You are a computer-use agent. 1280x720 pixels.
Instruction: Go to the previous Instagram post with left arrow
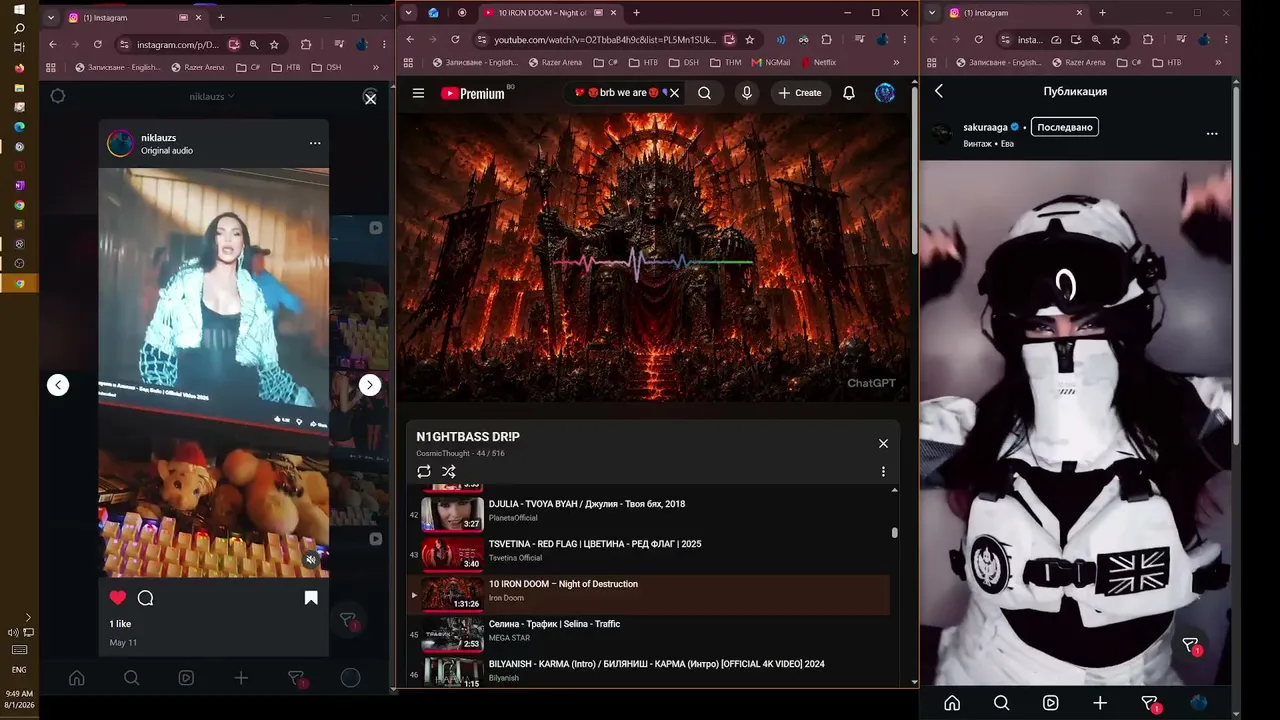click(58, 385)
